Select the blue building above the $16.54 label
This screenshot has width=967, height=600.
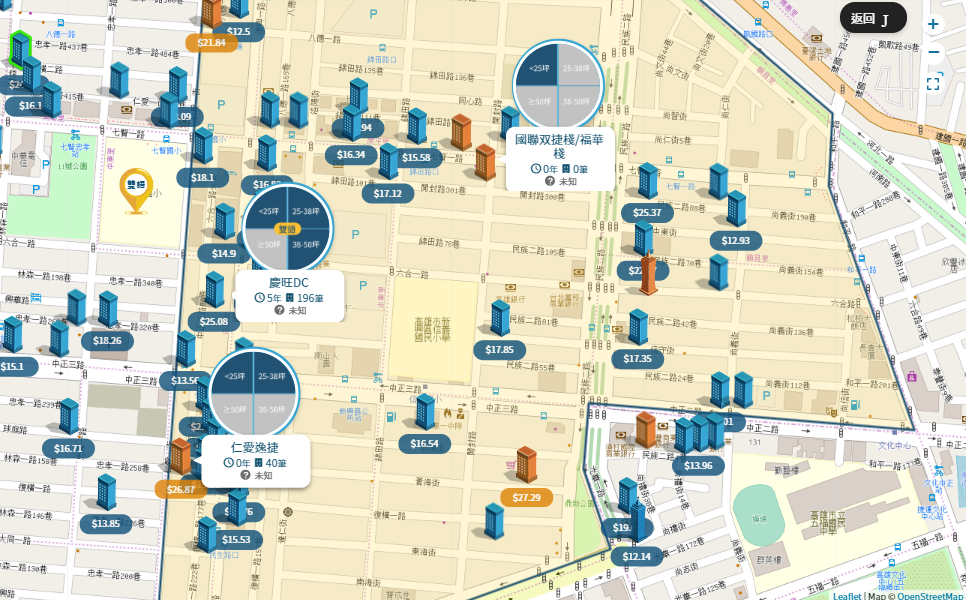[x=425, y=412]
